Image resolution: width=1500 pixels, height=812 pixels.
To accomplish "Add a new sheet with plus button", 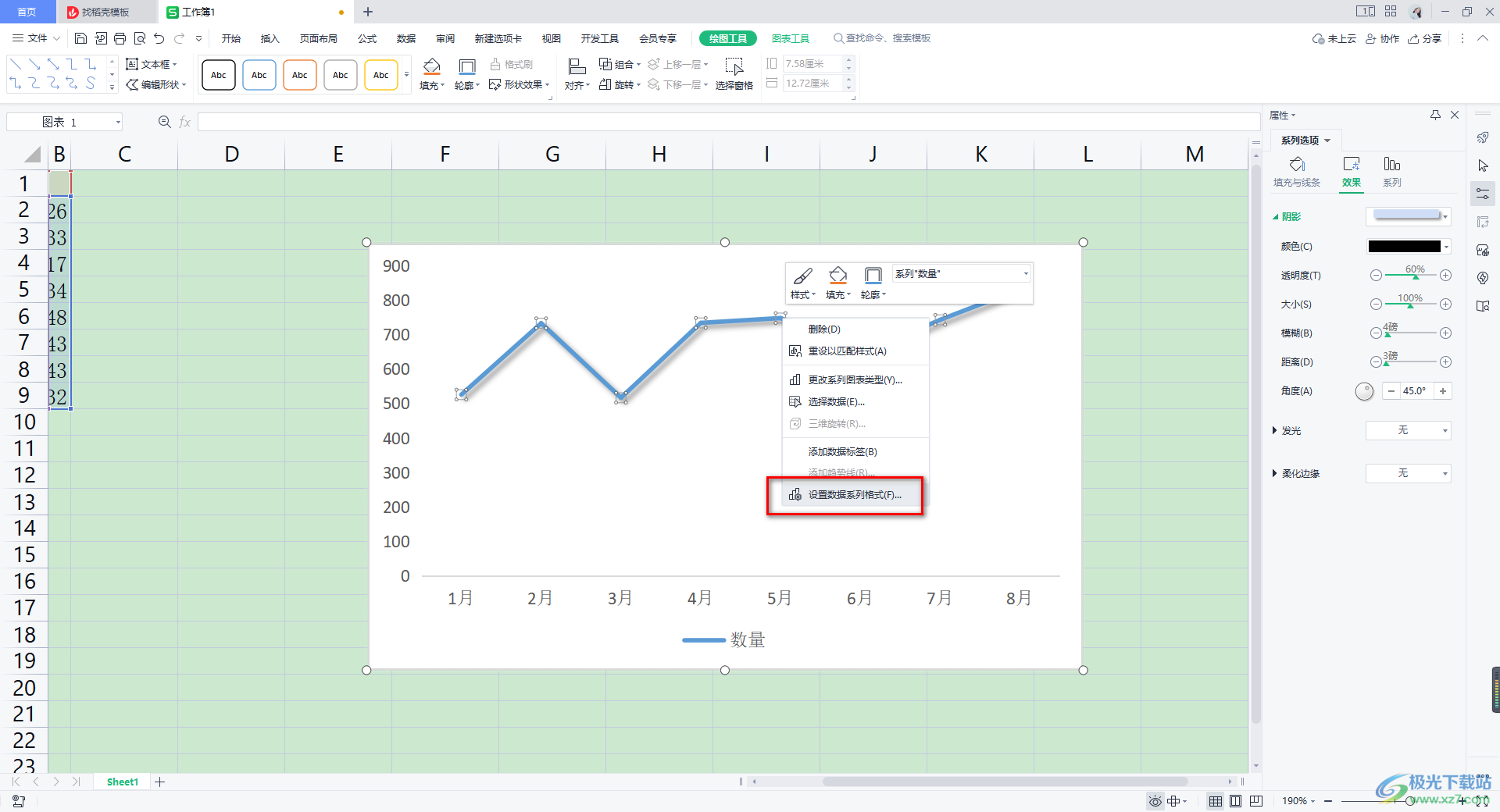I will coord(160,782).
